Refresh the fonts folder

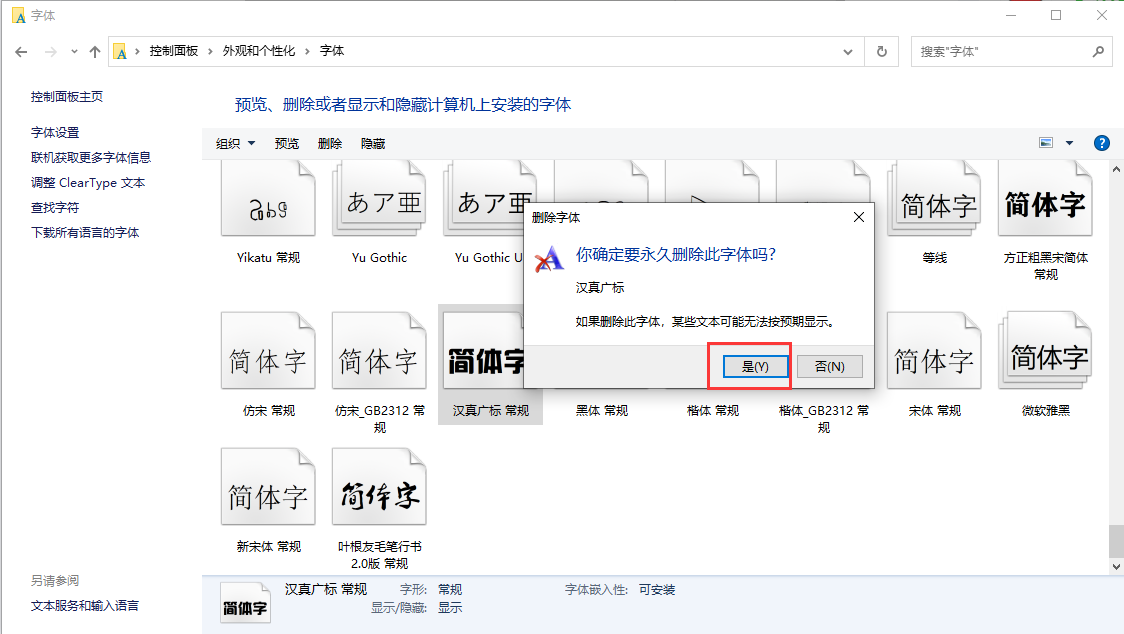click(882, 52)
